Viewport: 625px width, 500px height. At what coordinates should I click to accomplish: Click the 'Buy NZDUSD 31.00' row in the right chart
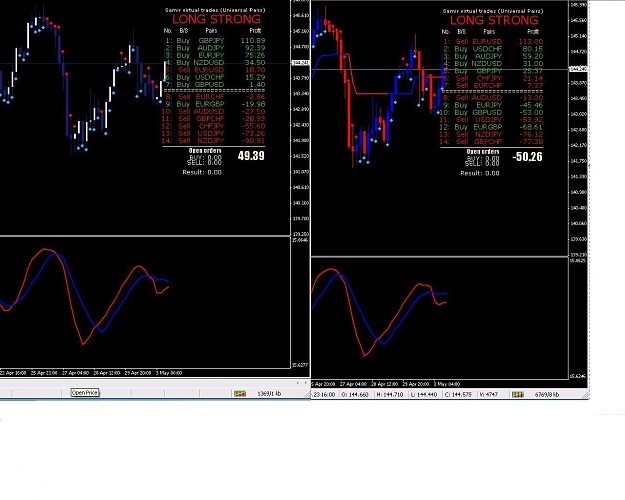pos(493,63)
